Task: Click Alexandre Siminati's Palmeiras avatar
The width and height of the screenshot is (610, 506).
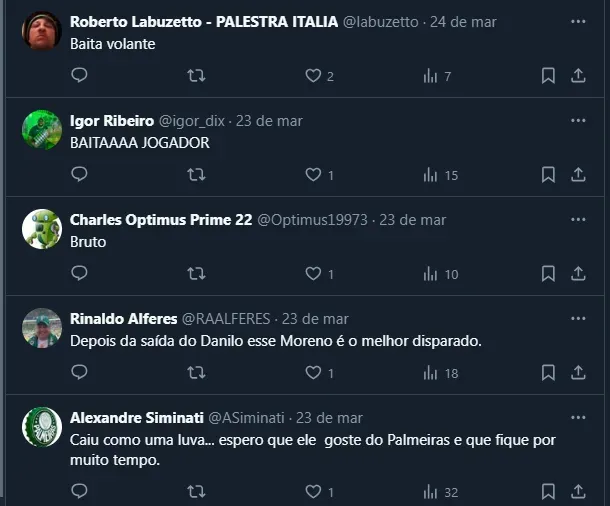Action: click(41, 428)
